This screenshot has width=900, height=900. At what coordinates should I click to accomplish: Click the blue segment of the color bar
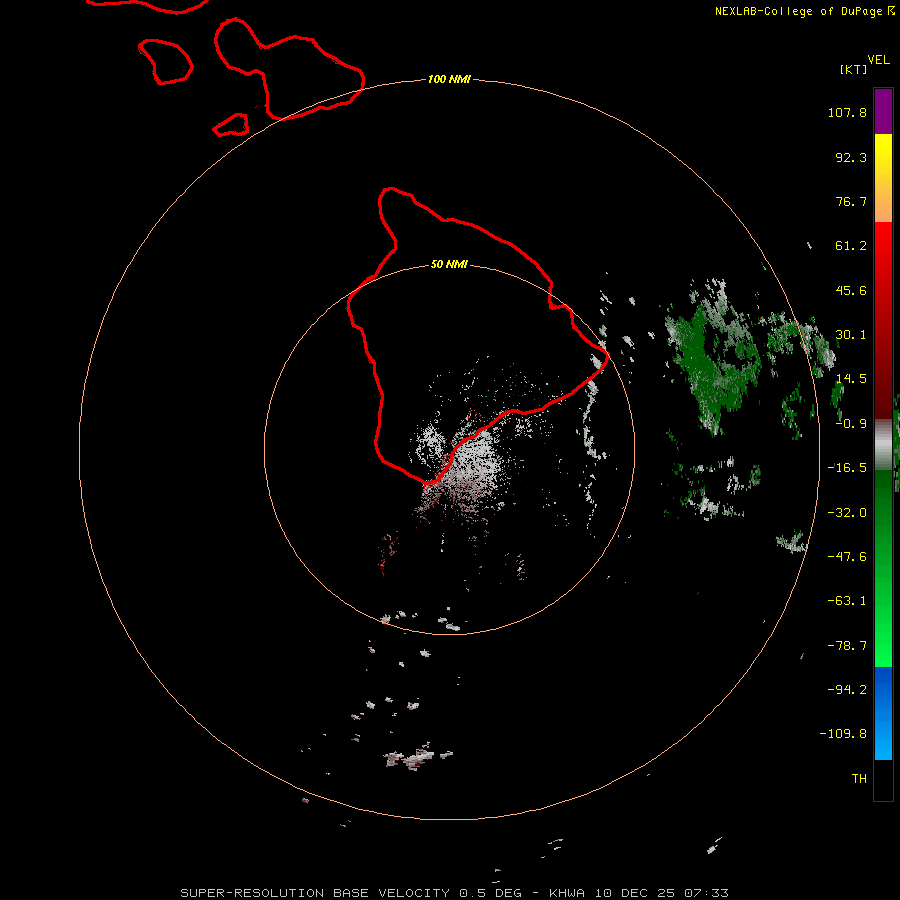pos(883,713)
